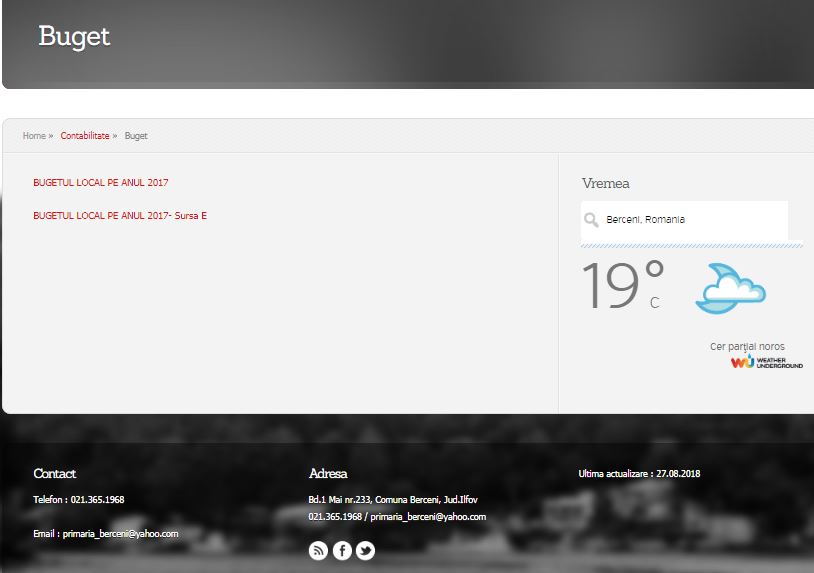Open the 2017 budget Sursa E link
The image size is (814, 573).
click(x=120, y=216)
